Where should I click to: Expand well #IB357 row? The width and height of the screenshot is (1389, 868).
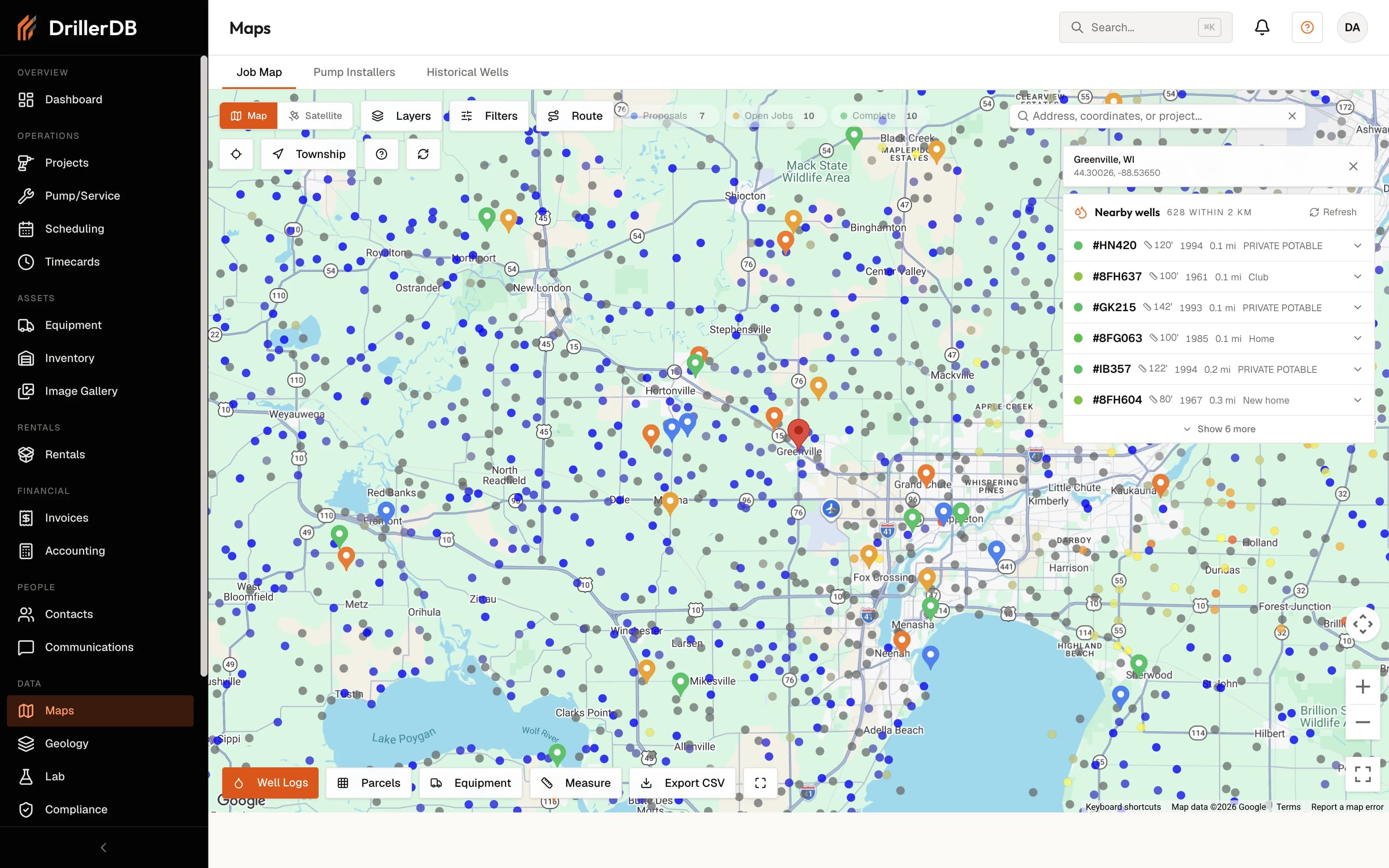pos(1218,369)
